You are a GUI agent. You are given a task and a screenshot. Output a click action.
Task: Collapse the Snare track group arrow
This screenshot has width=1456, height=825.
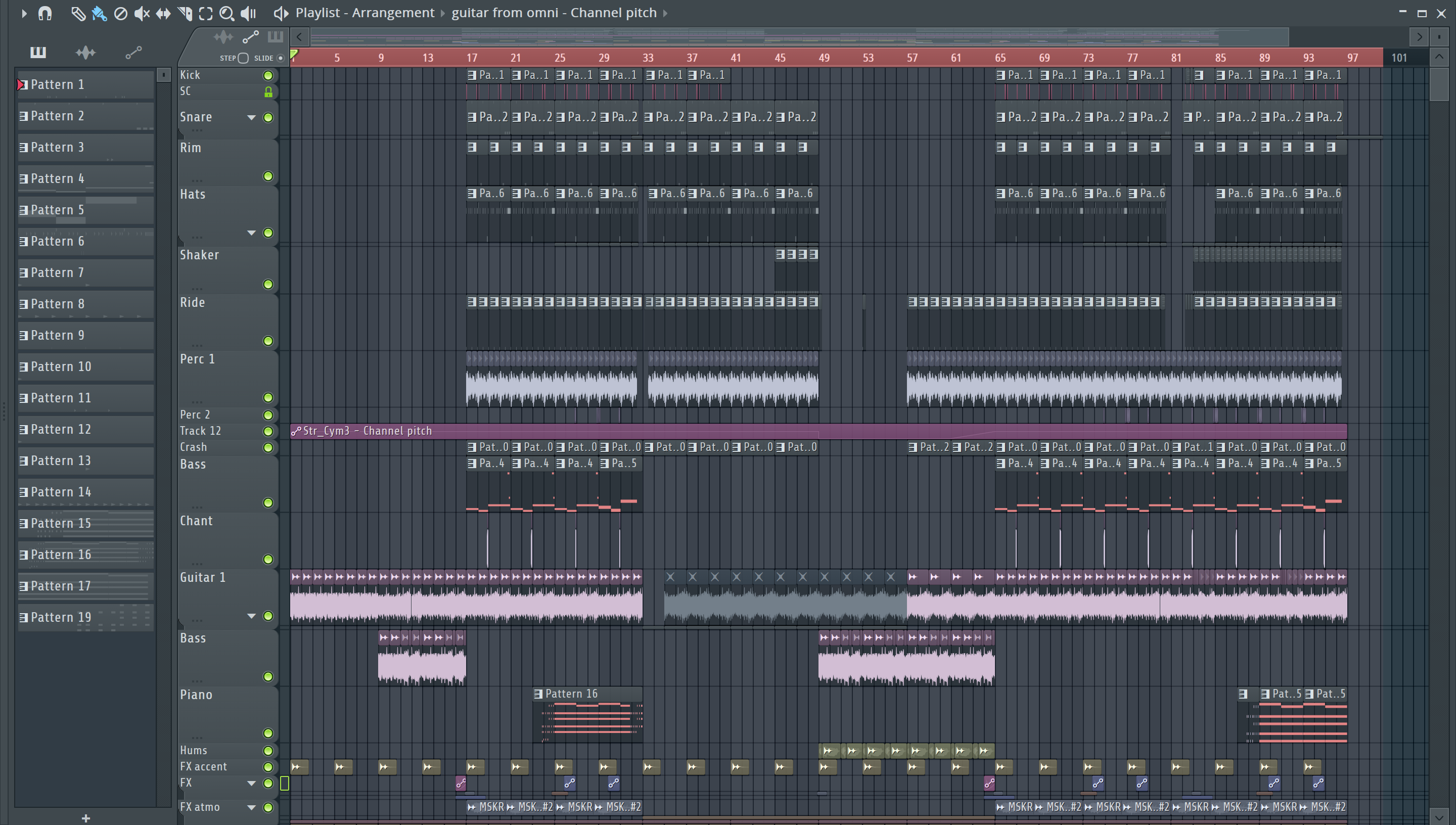point(251,117)
